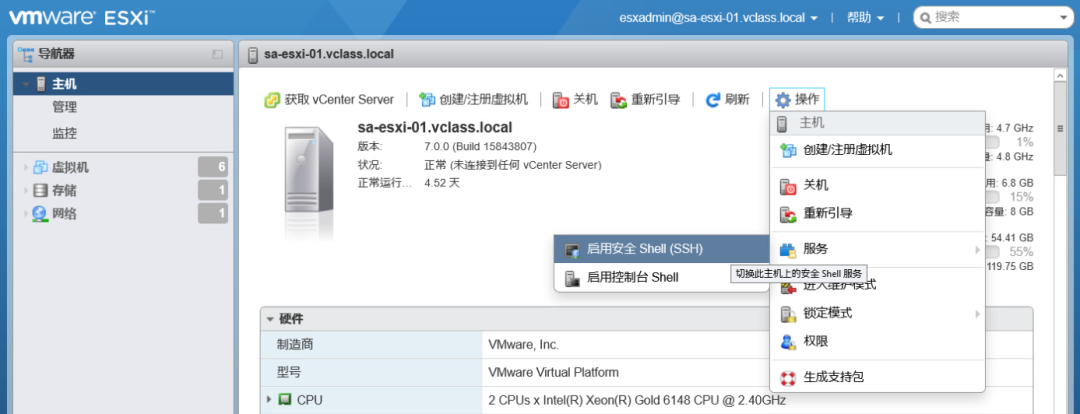This screenshot has width=1080, height=414.
Task: Click the green CPU chip icon
Action: tap(284, 399)
